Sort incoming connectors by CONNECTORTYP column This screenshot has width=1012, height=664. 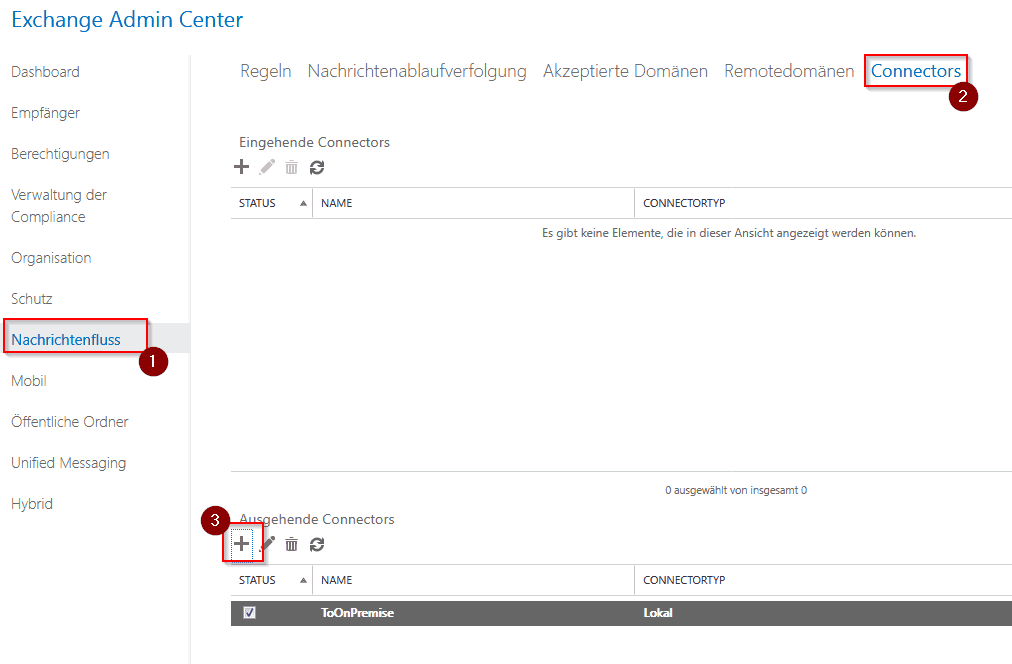pyautogui.click(x=684, y=203)
